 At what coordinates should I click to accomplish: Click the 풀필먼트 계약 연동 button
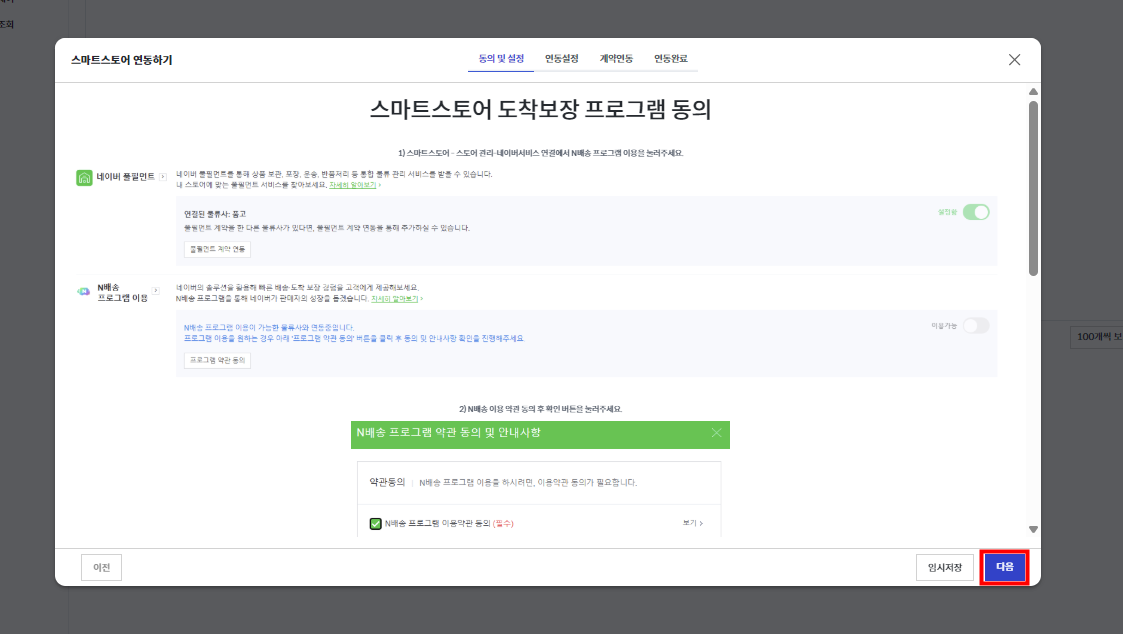click(x=217, y=249)
